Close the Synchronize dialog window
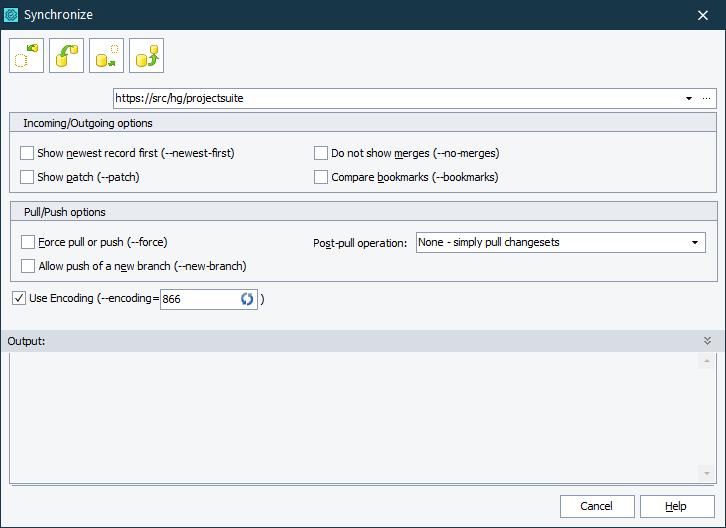This screenshot has height=528, width=726. click(702, 14)
